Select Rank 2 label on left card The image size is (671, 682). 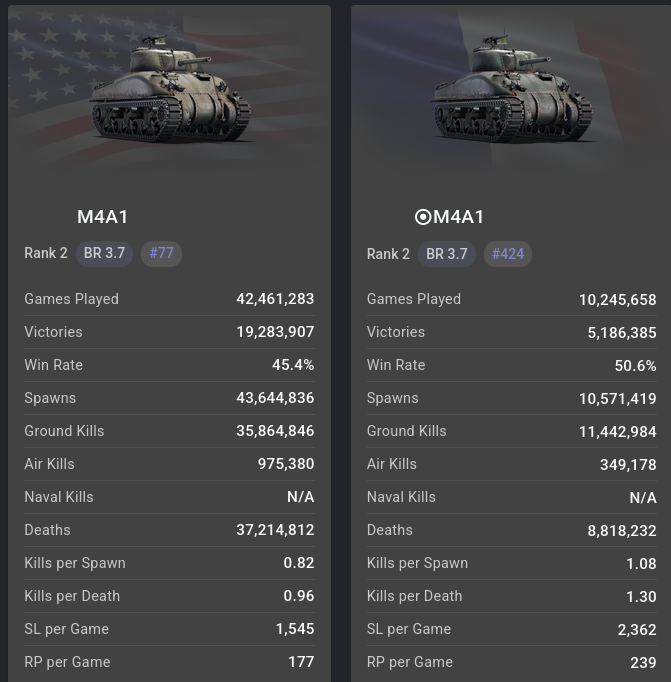(46, 253)
